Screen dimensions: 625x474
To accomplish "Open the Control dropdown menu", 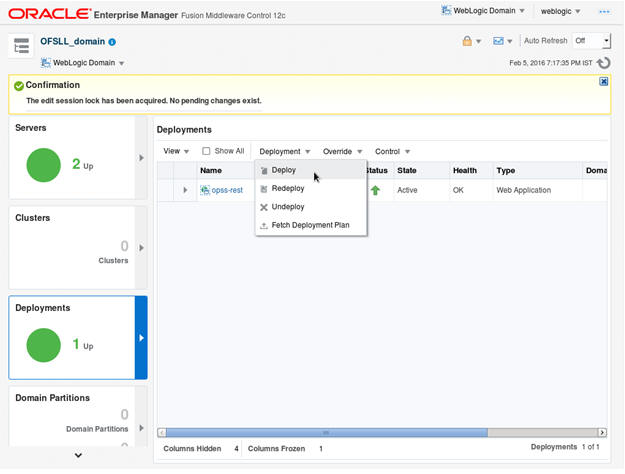I will click(x=392, y=152).
